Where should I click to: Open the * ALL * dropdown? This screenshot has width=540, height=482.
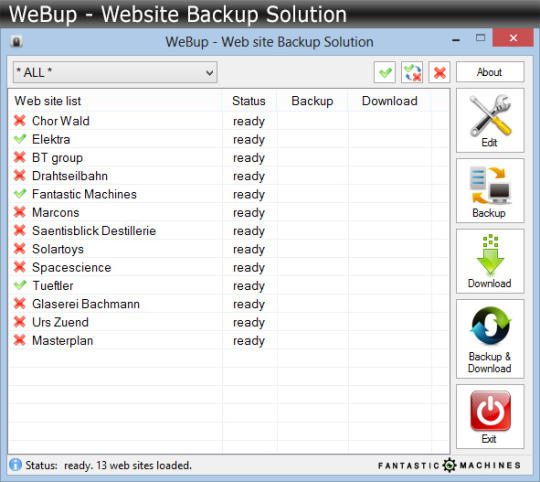[x=115, y=72]
